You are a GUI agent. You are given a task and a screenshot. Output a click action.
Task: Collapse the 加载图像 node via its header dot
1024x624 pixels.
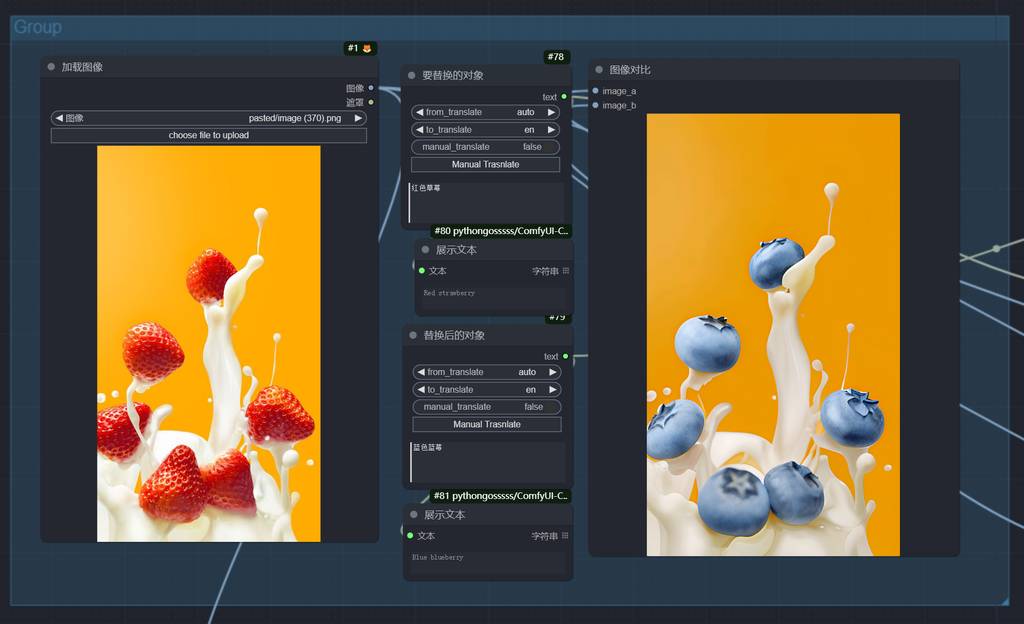pos(51,67)
